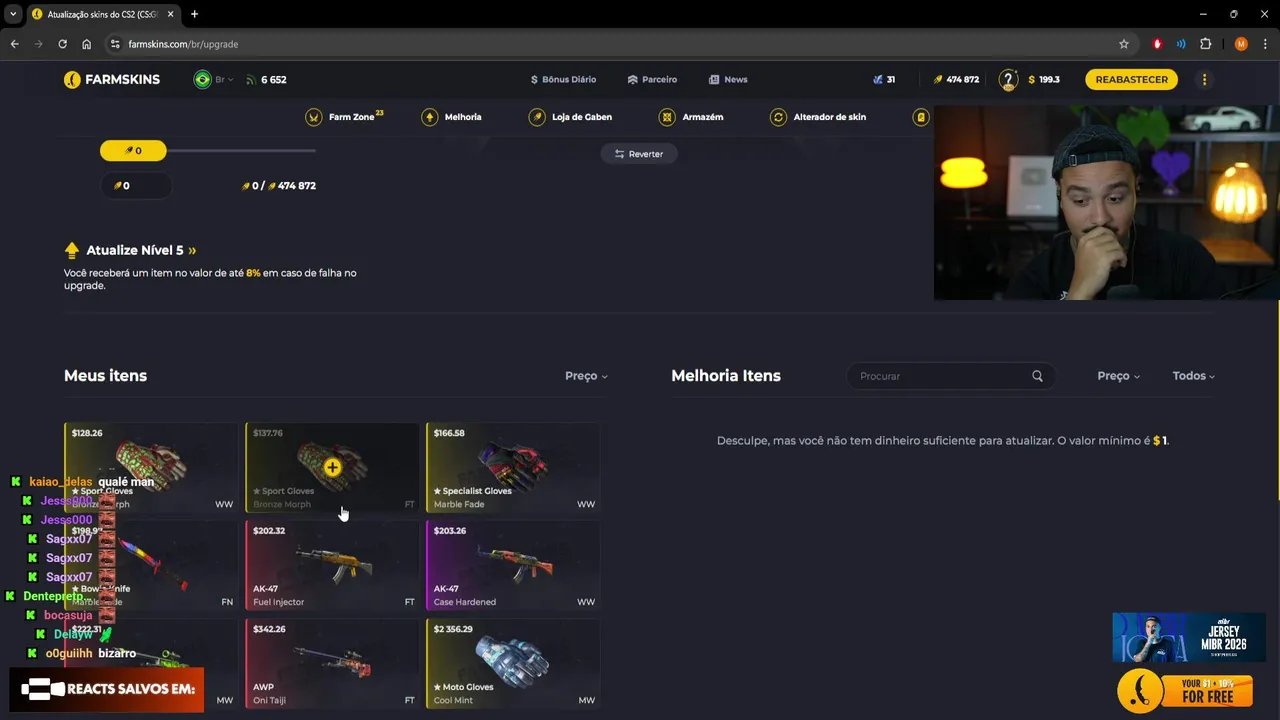Open Preço dropdown under Melhoria Itens
The image size is (1280, 720).
coord(1118,376)
